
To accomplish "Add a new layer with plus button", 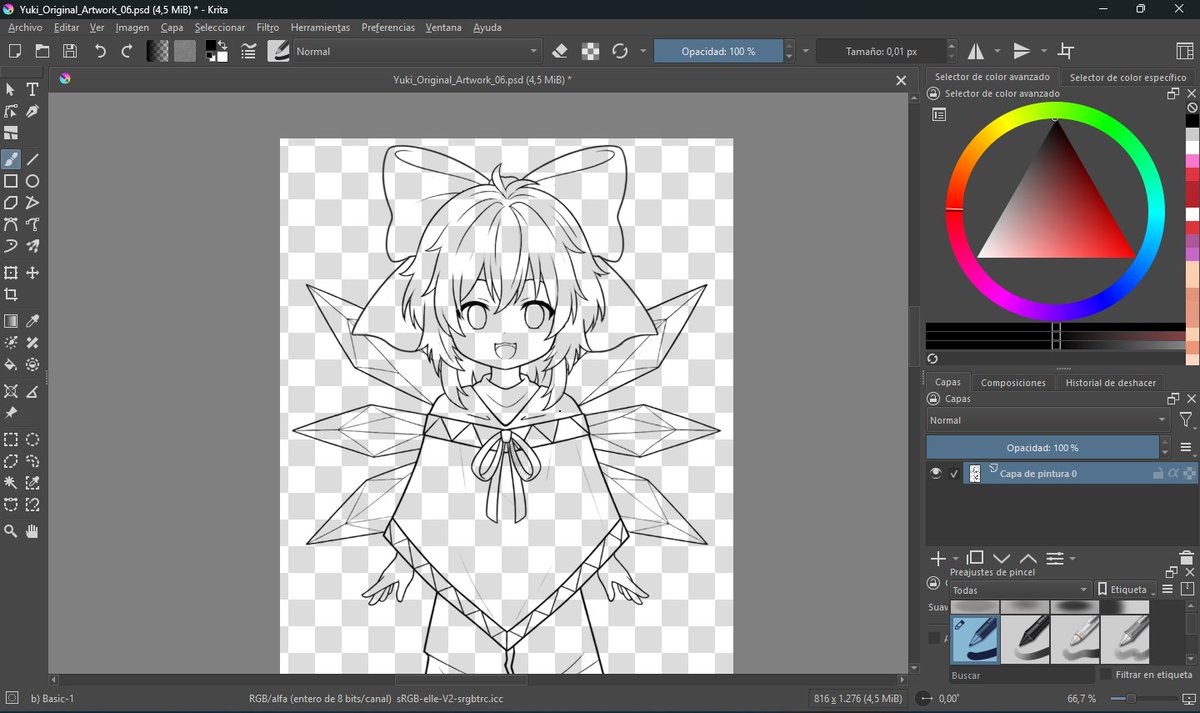I will (x=938, y=558).
